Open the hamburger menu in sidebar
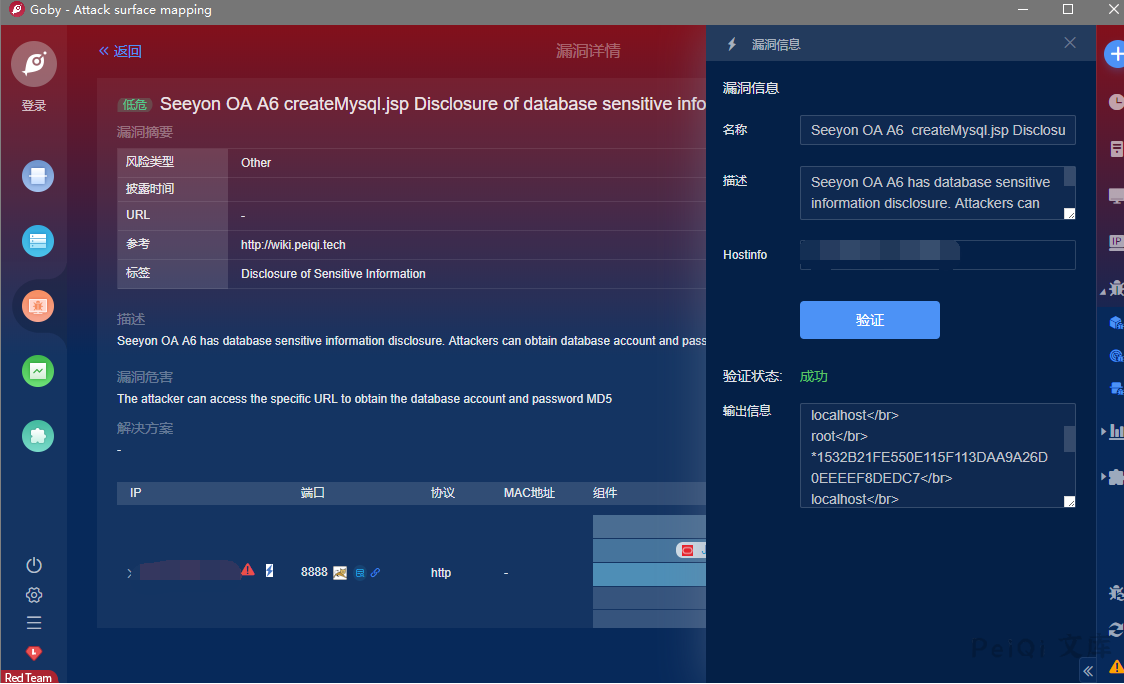This screenshot has width=1124, height=684. tap(34, 623)
